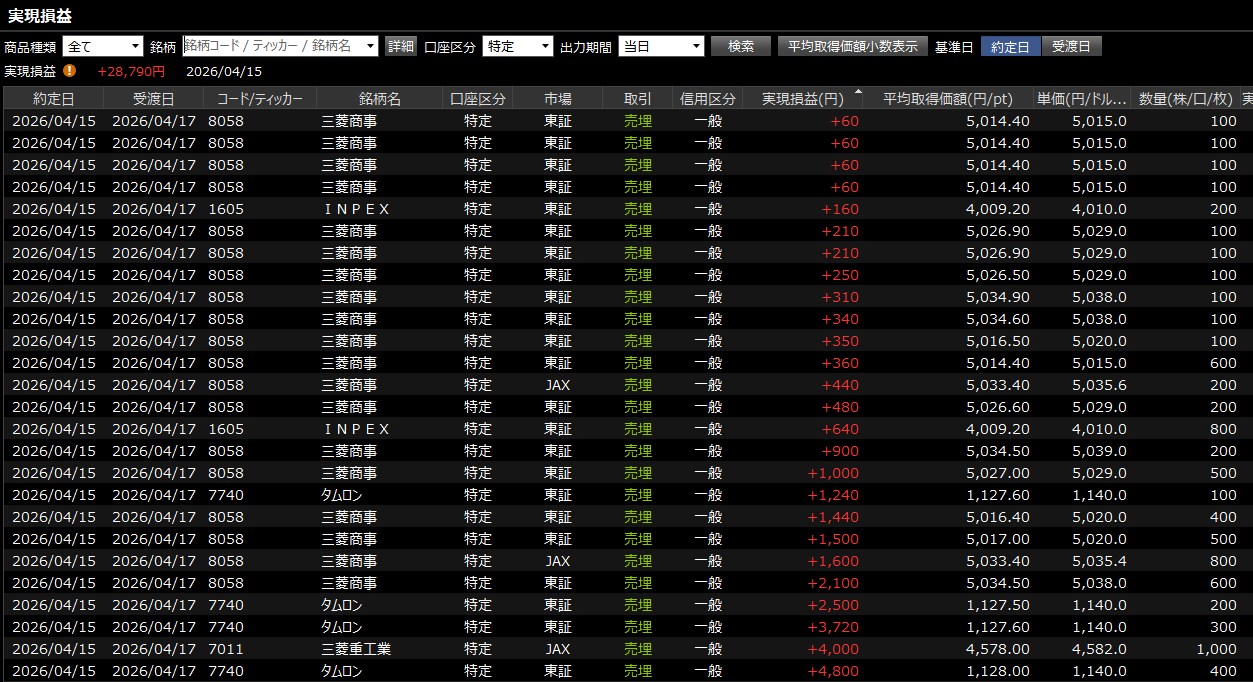This screenshot has height=682, width=1253.
Task: Sort by 約定日 column header
Action: pyautogui.click(x=53, y=98)
